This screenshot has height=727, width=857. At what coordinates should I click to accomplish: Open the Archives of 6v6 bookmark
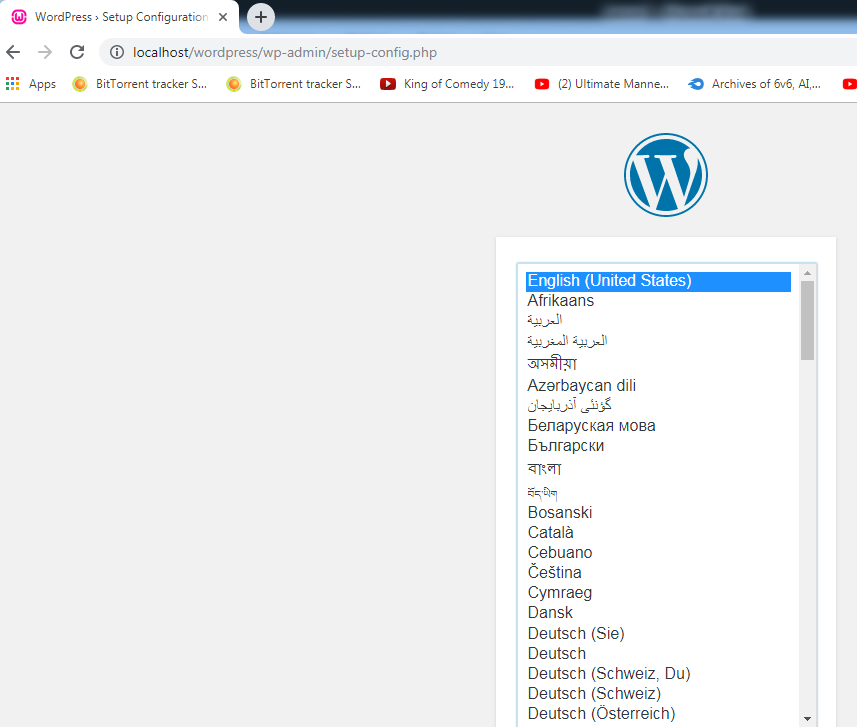click(755, 84)
